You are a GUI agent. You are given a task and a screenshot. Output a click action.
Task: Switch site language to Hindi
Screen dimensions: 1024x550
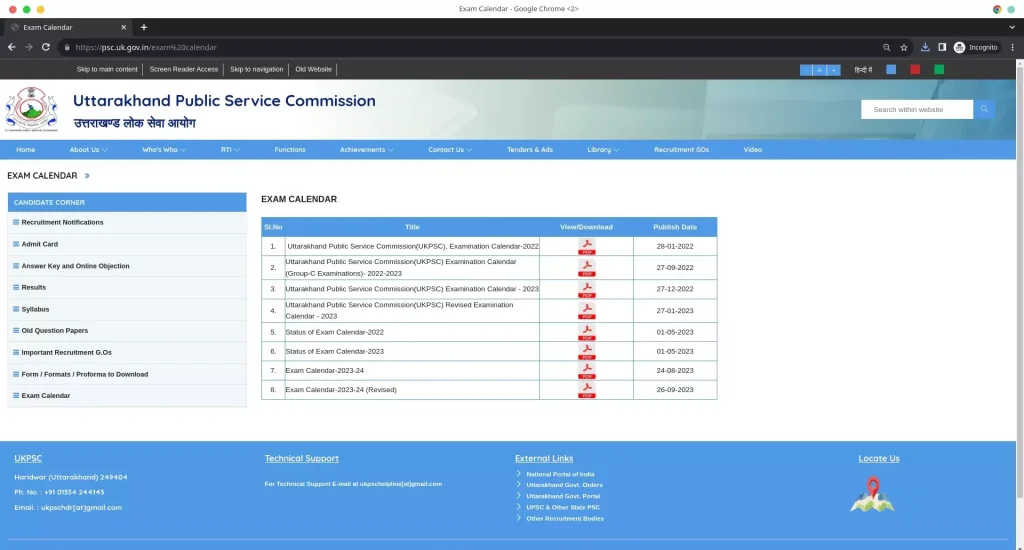pos(863,70)
